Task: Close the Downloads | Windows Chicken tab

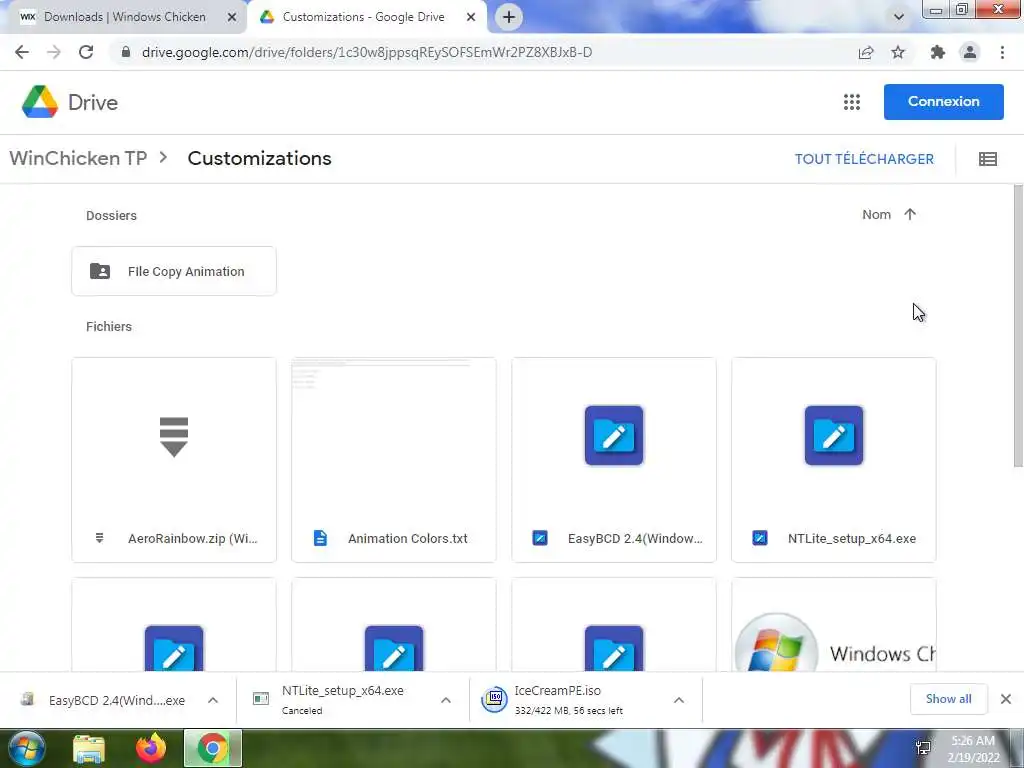Action: click(x=232, y=17)
